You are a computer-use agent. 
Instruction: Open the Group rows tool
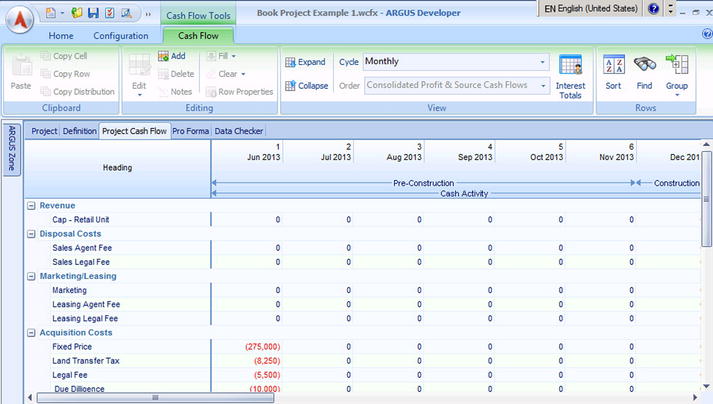coord(677,72)
